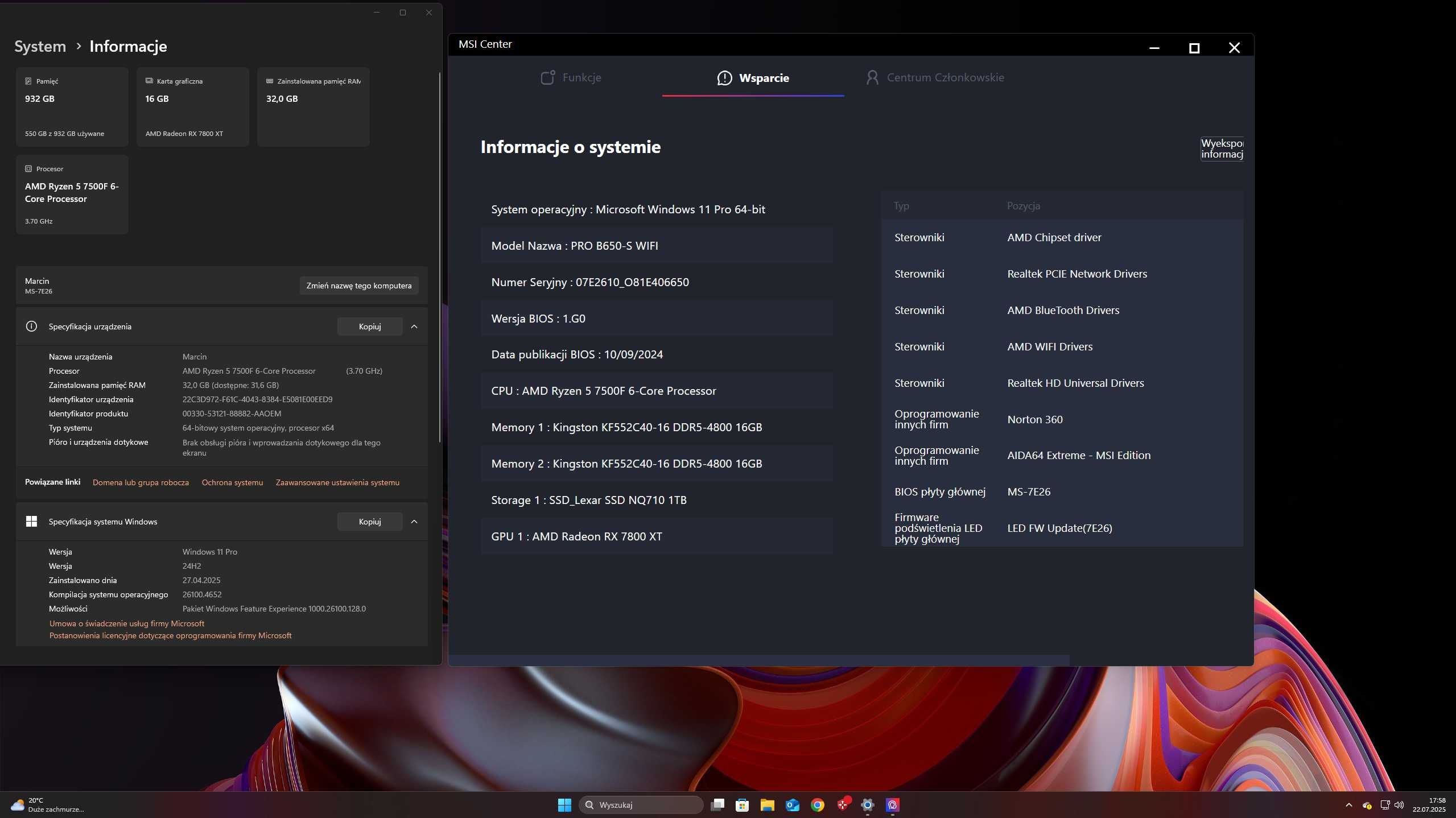The width and height of the screenshot is (1456, 818).
Task: Click the Wersja BIOS 1.G0 row
Action: pyautogui.click(x=657, y=319)
